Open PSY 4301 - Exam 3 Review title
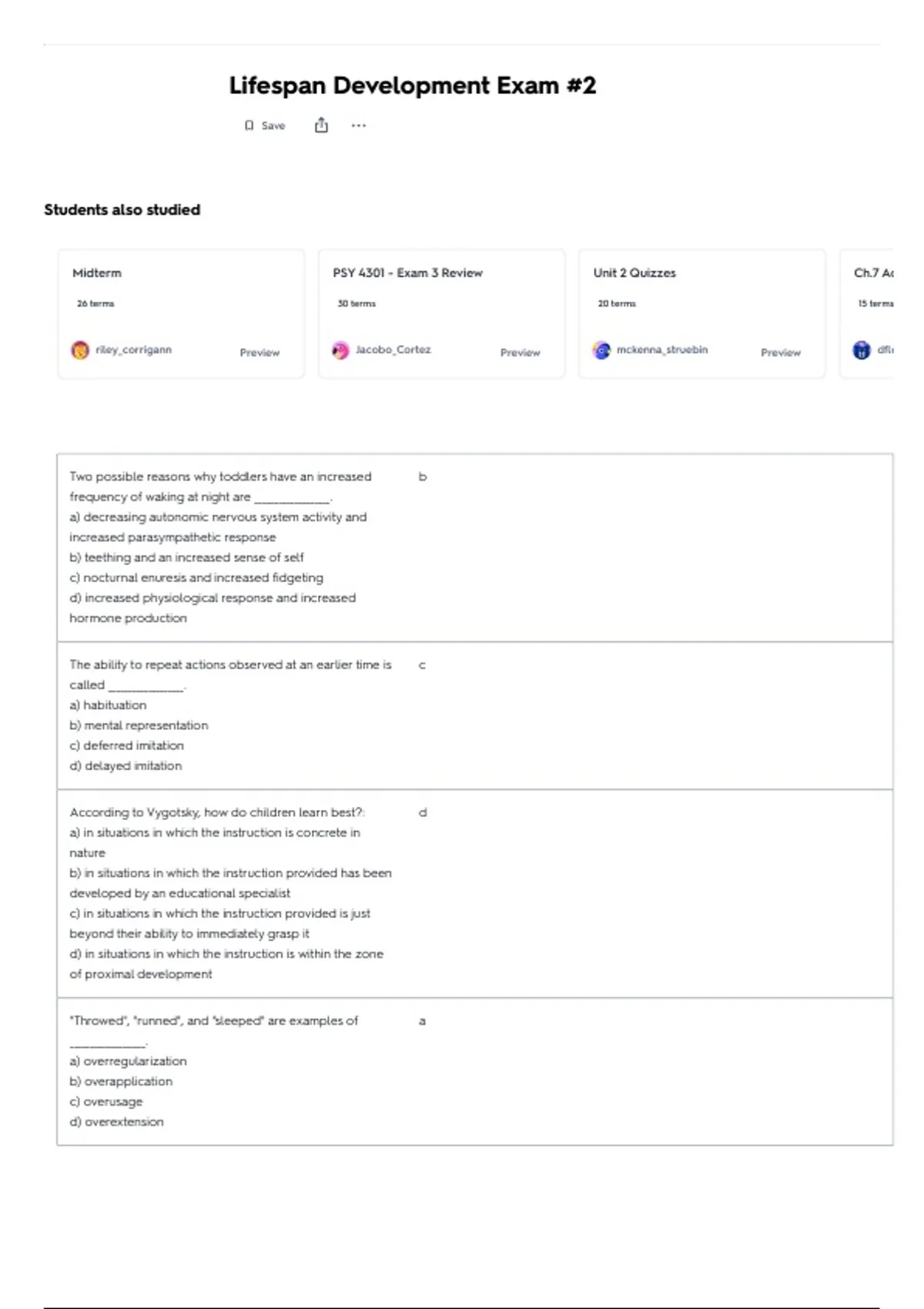Screen dimensions: 924x1309 pyautogui.click(x=407, y=273)
